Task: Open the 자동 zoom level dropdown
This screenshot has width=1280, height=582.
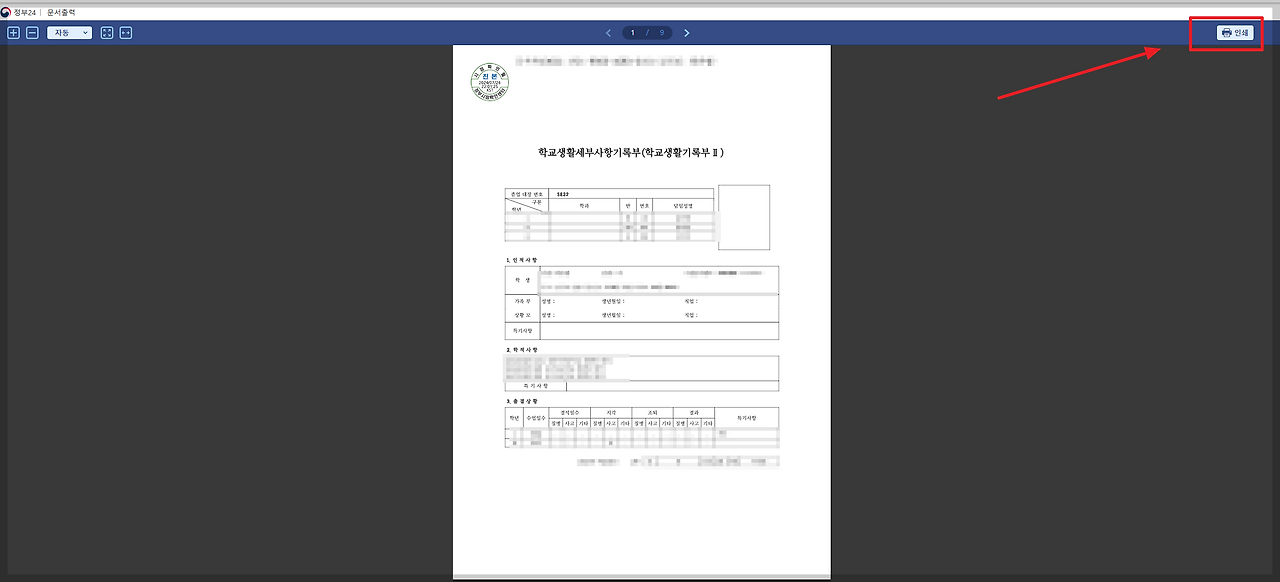Action: tap(69, 33)
